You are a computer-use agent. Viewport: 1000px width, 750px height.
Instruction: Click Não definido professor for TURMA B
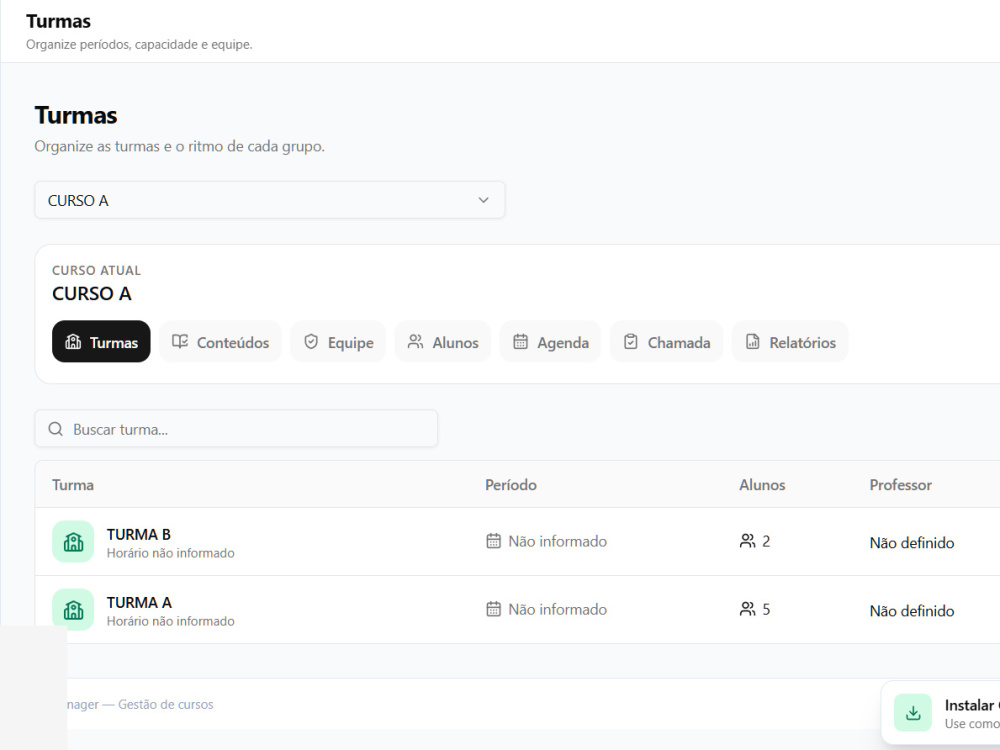912,543
